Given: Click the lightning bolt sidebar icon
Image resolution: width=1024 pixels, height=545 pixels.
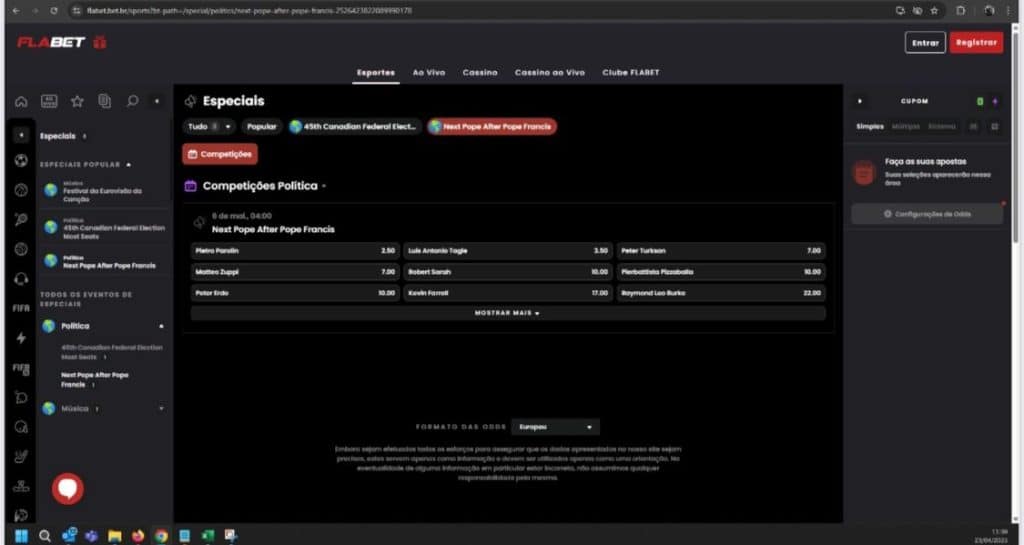Looking at the screenshot, I should click(21, 338).
